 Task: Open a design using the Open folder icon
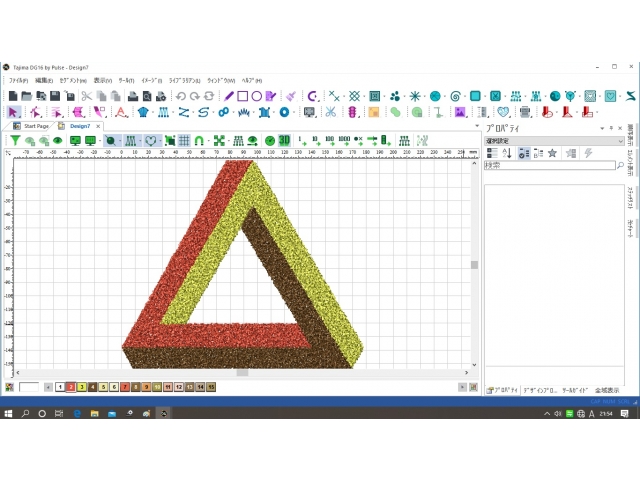point(27,96)
